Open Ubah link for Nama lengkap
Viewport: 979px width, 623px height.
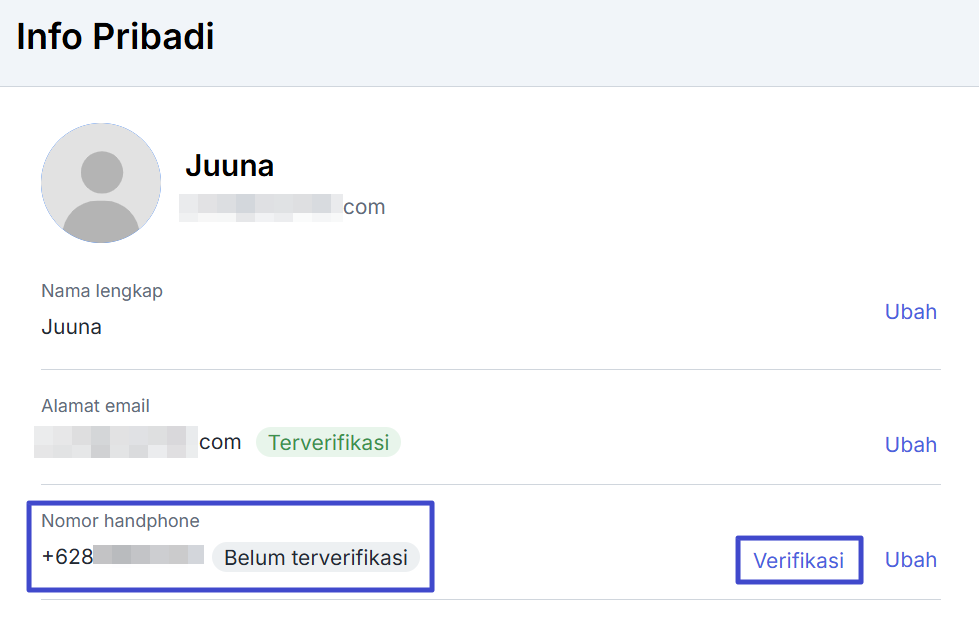(910, 312)
